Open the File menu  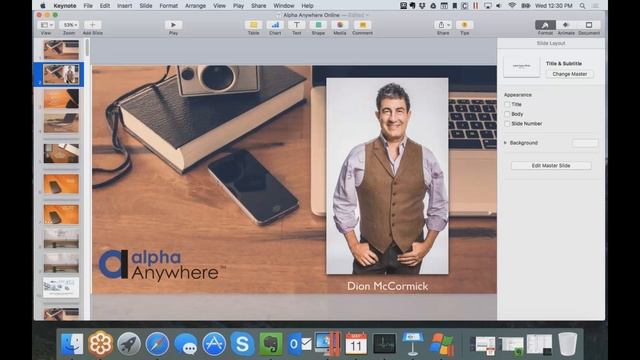88,6
